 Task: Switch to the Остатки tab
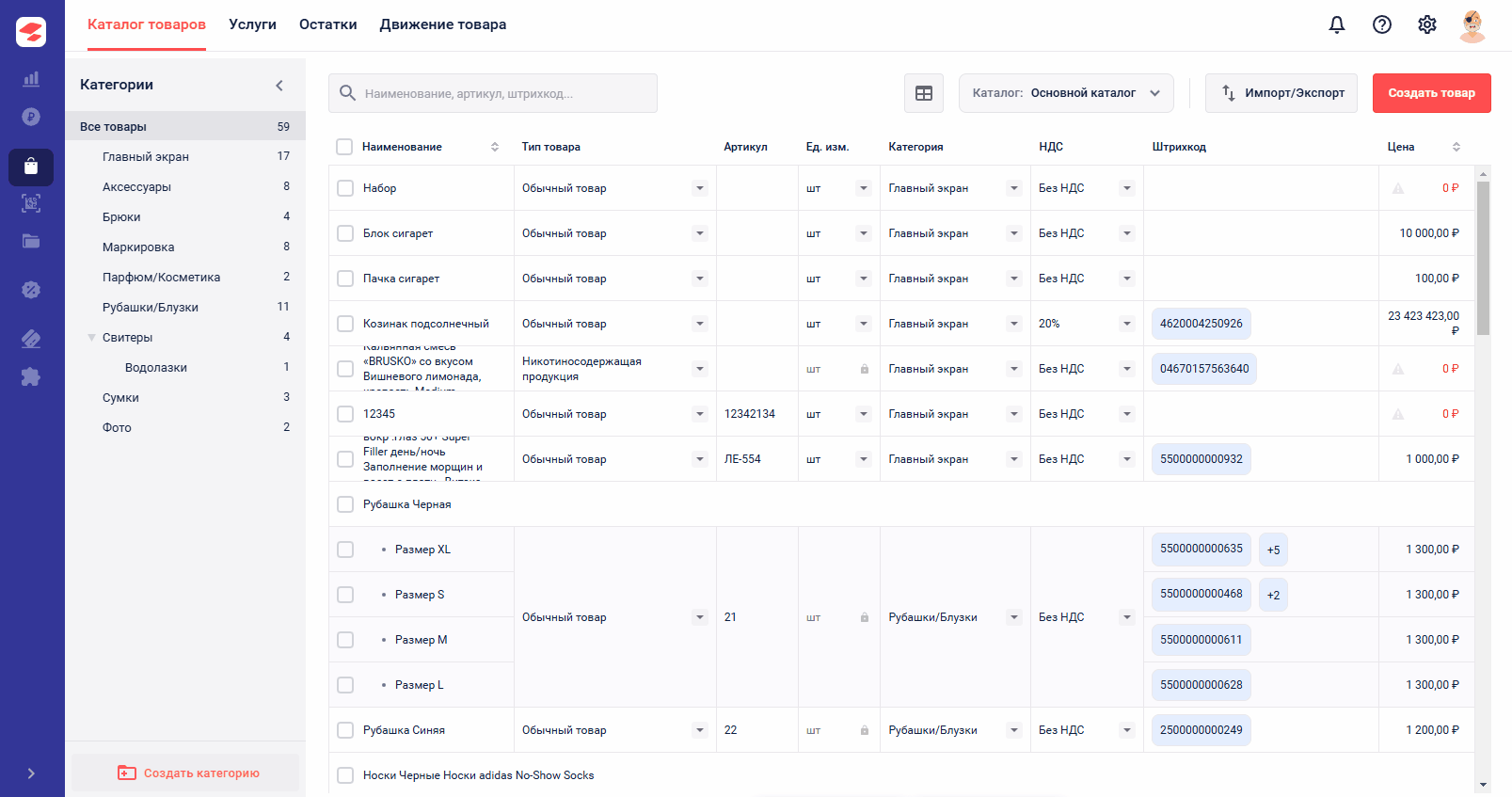328,24
